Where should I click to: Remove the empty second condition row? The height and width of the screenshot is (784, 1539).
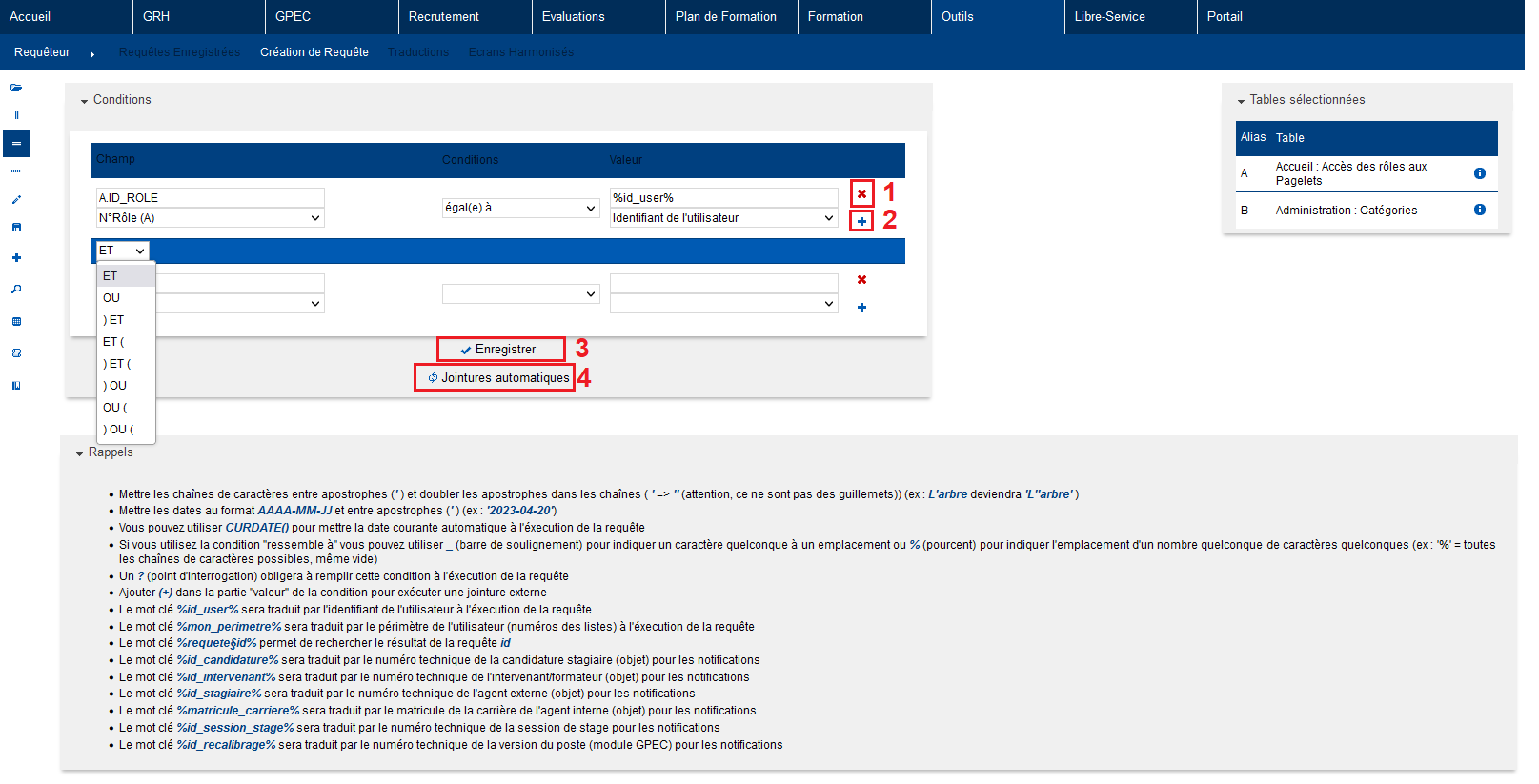click(x=861, y=280)
